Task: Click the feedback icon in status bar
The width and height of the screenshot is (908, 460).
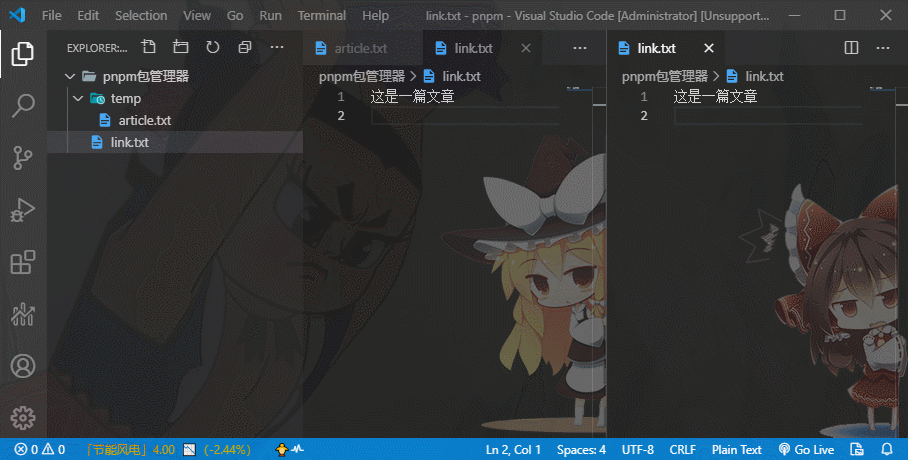Action: 857,450
